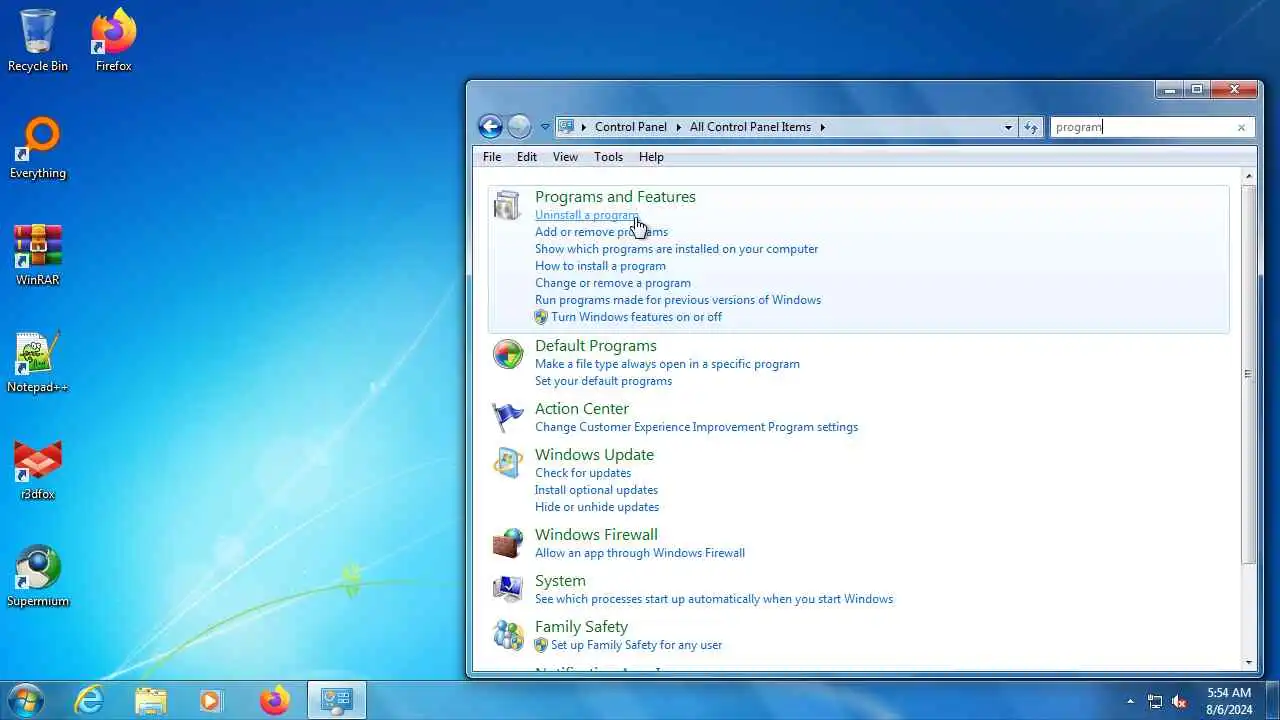
Task: Open the View menu
Action: pos(565,157)
